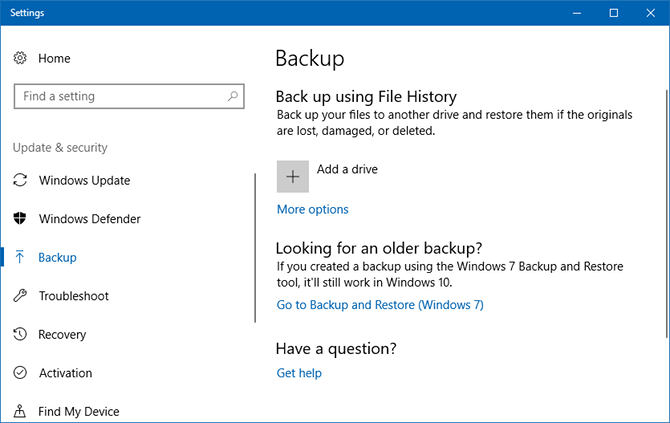This screenshot has height=423, width=670.
Task: Focus the Find a setting search box
Action: coord(120,96)
